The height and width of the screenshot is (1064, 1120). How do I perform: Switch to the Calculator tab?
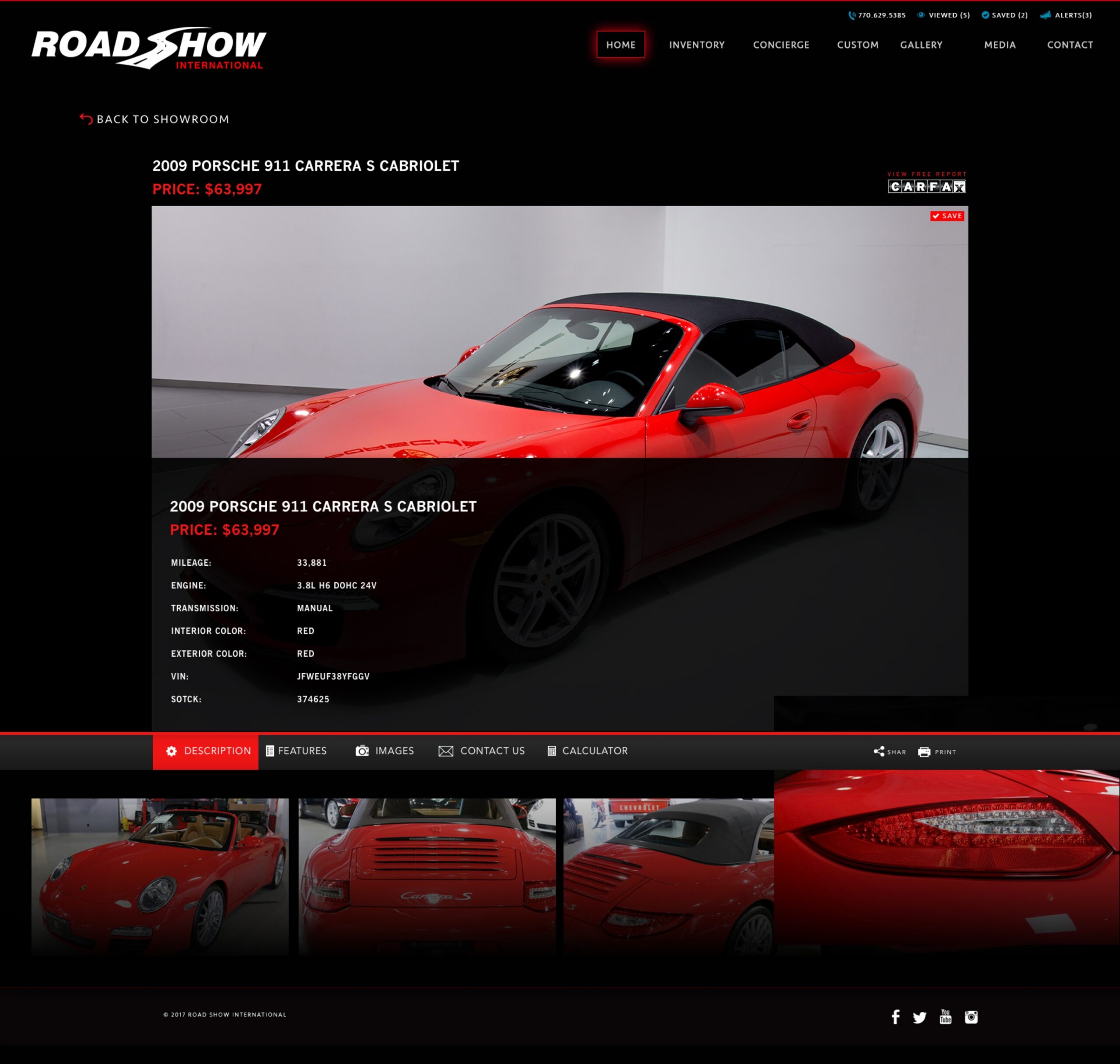[588, 751]
